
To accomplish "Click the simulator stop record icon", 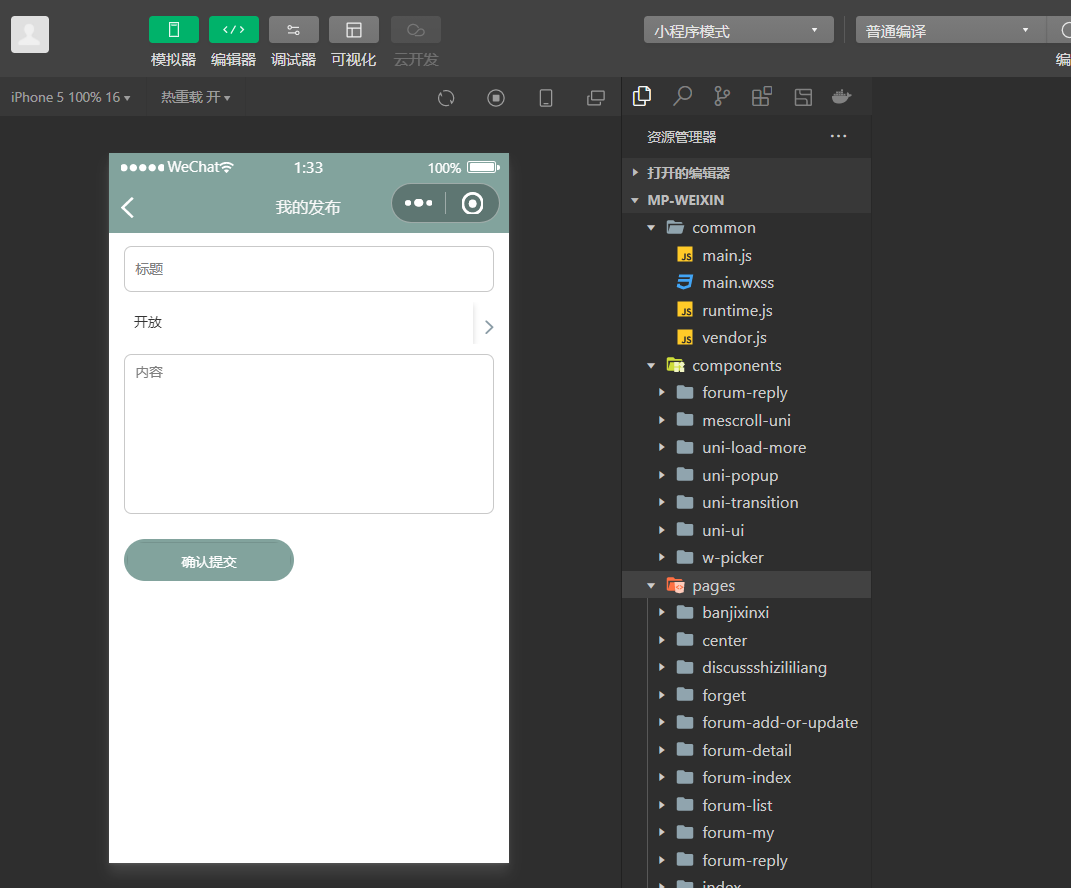I will click(496, 98).
